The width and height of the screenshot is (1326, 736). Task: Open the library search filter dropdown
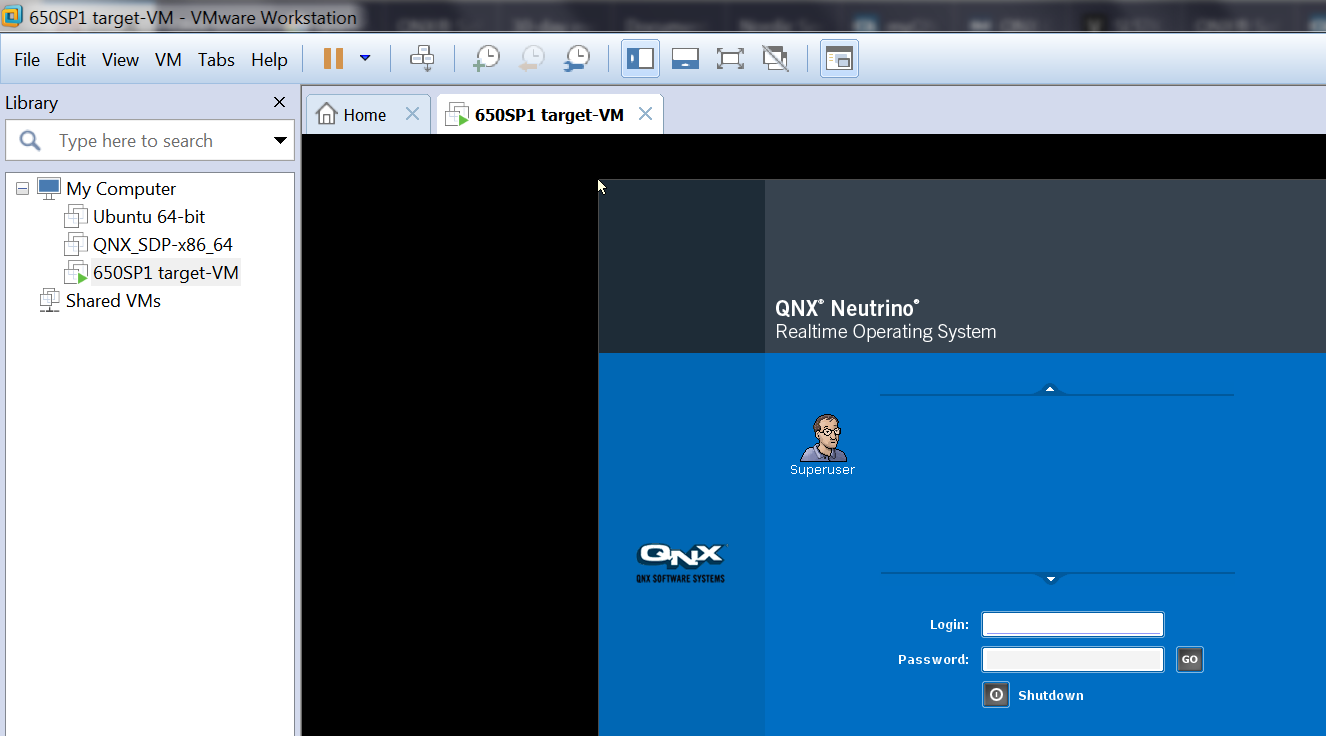click(280, 141)
